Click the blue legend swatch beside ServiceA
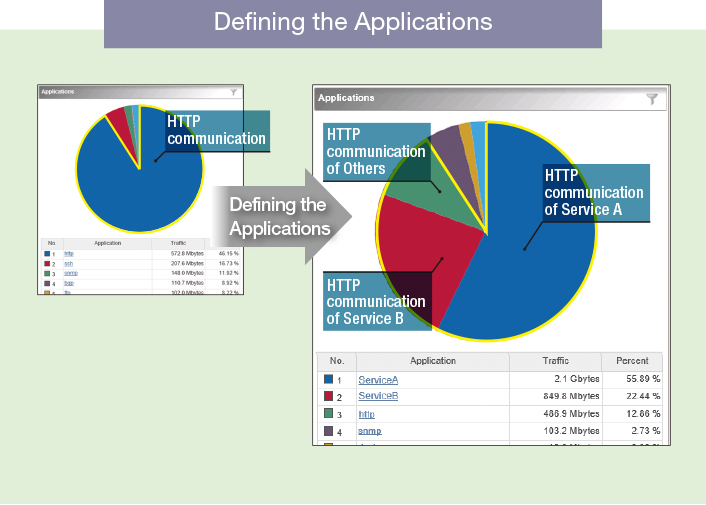Image resolution: width=706 pixels, height=505 pixels. pyautogui.click(x=328, y=379)
